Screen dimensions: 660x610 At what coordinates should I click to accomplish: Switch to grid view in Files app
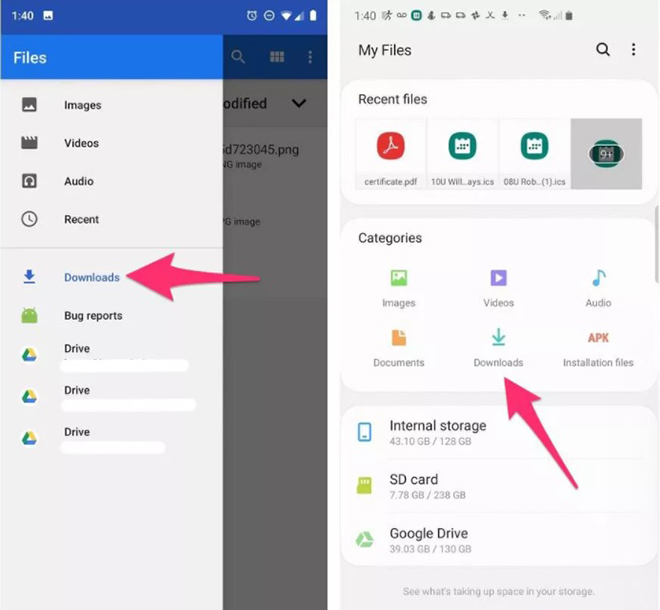277,56
